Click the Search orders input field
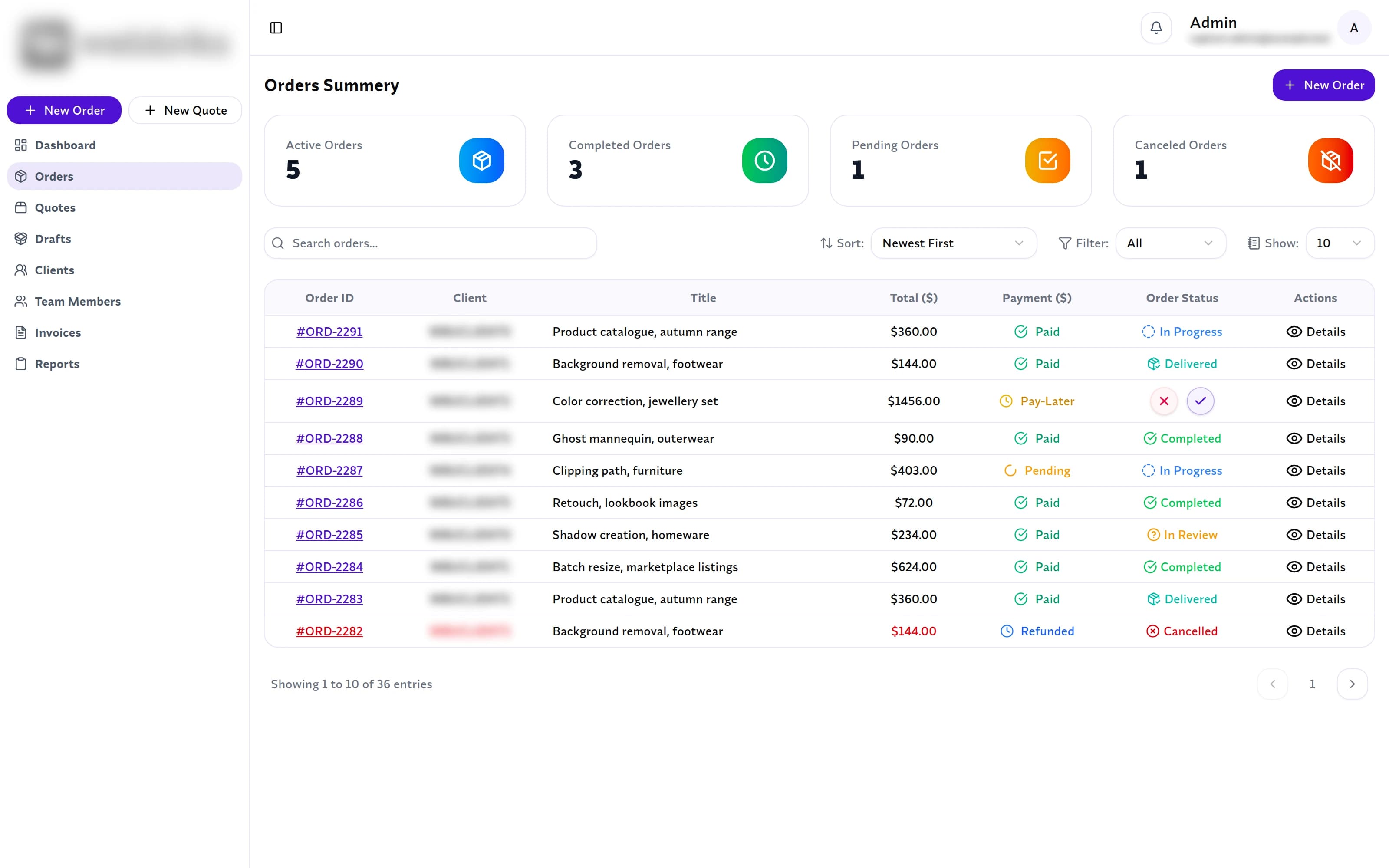This screenshot has height=868, width=1389. pos(431,243)
